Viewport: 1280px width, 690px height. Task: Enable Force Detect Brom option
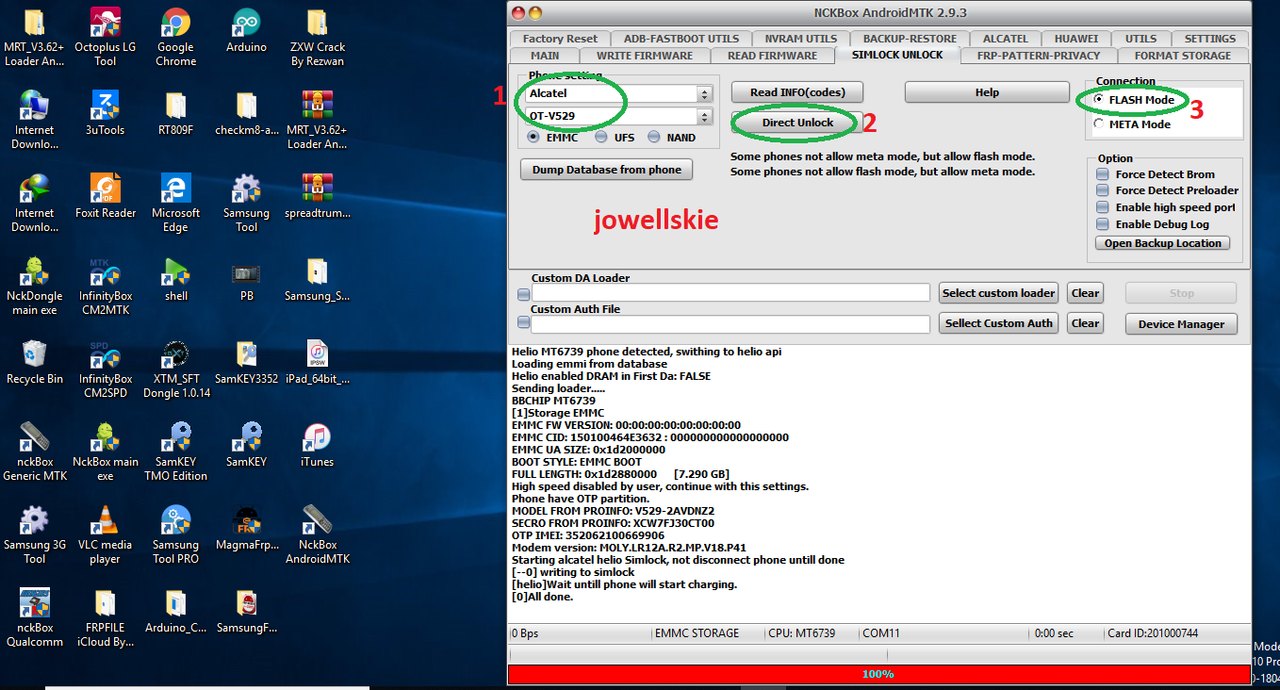1102,174
